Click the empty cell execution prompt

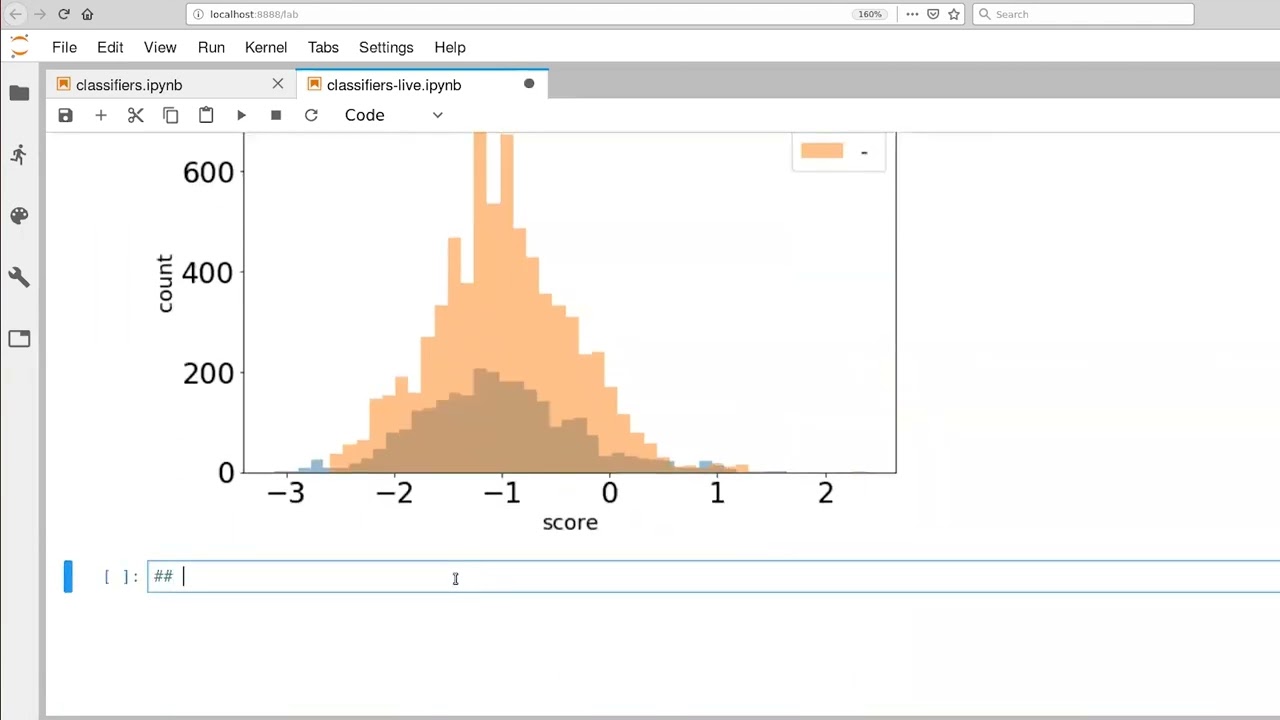(121, 576)
